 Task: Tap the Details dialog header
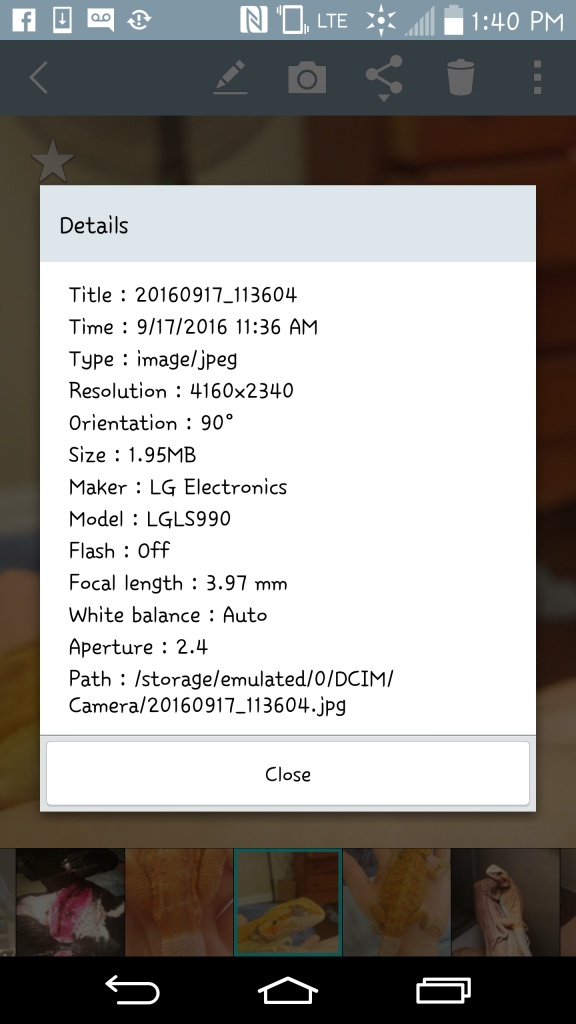tap(288, 224)
